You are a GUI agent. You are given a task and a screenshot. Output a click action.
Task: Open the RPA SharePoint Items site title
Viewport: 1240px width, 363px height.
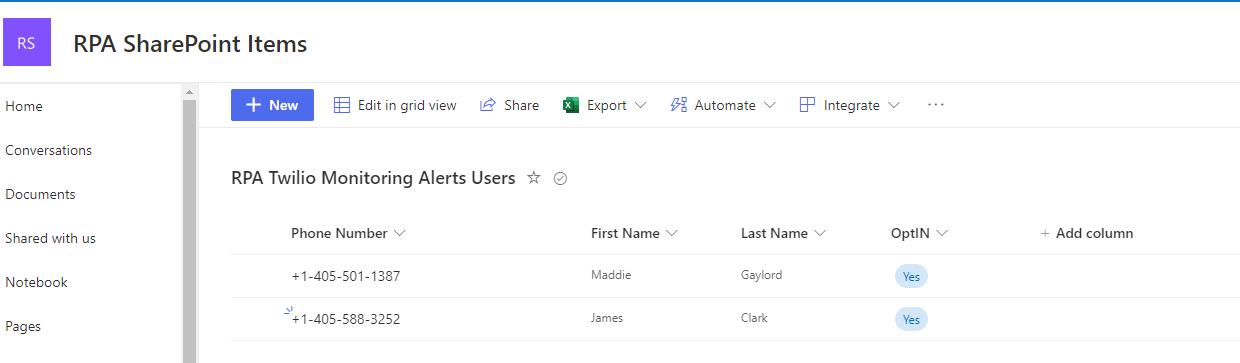pos(190,44)
